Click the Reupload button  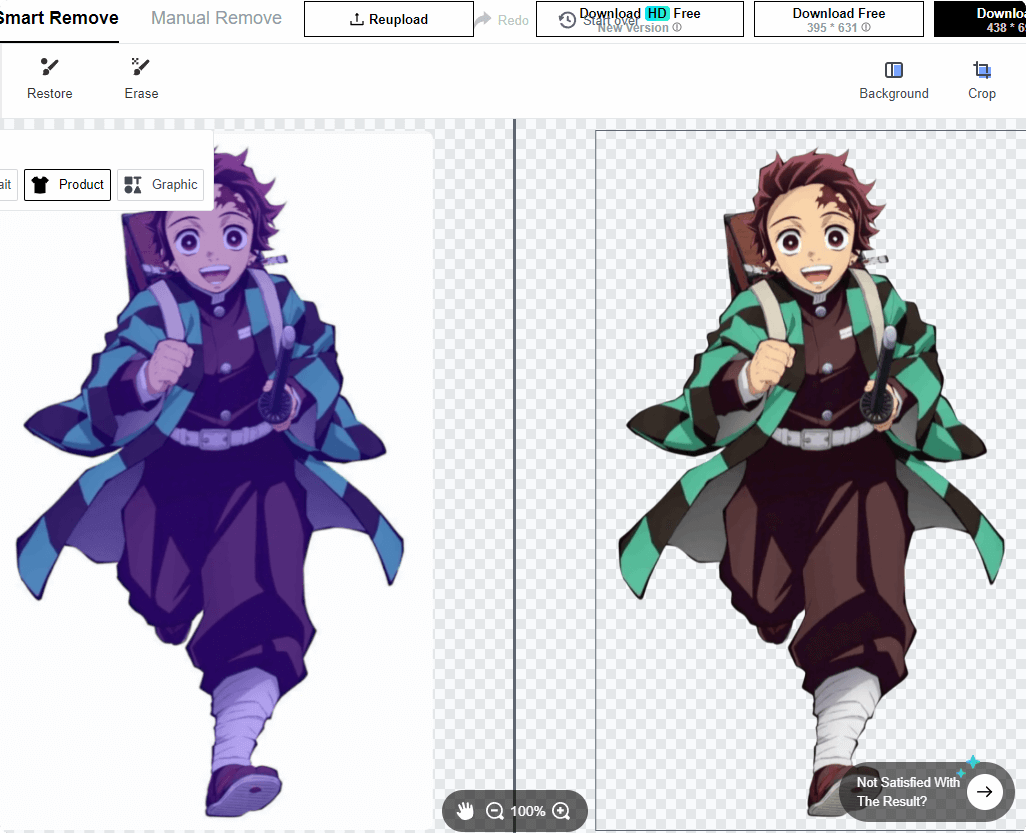point(388,19)
